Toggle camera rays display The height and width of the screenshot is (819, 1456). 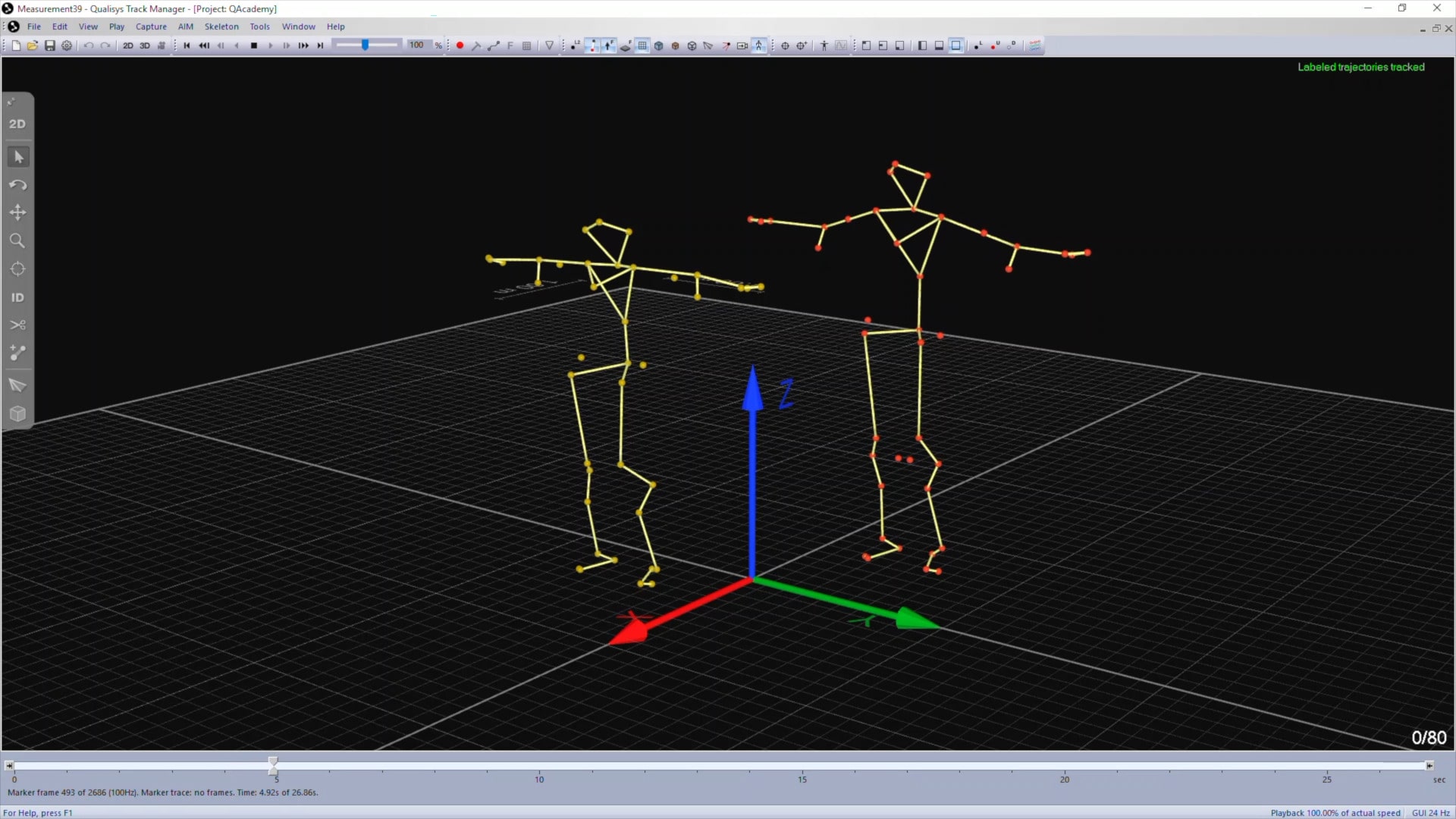pos(726,45)
